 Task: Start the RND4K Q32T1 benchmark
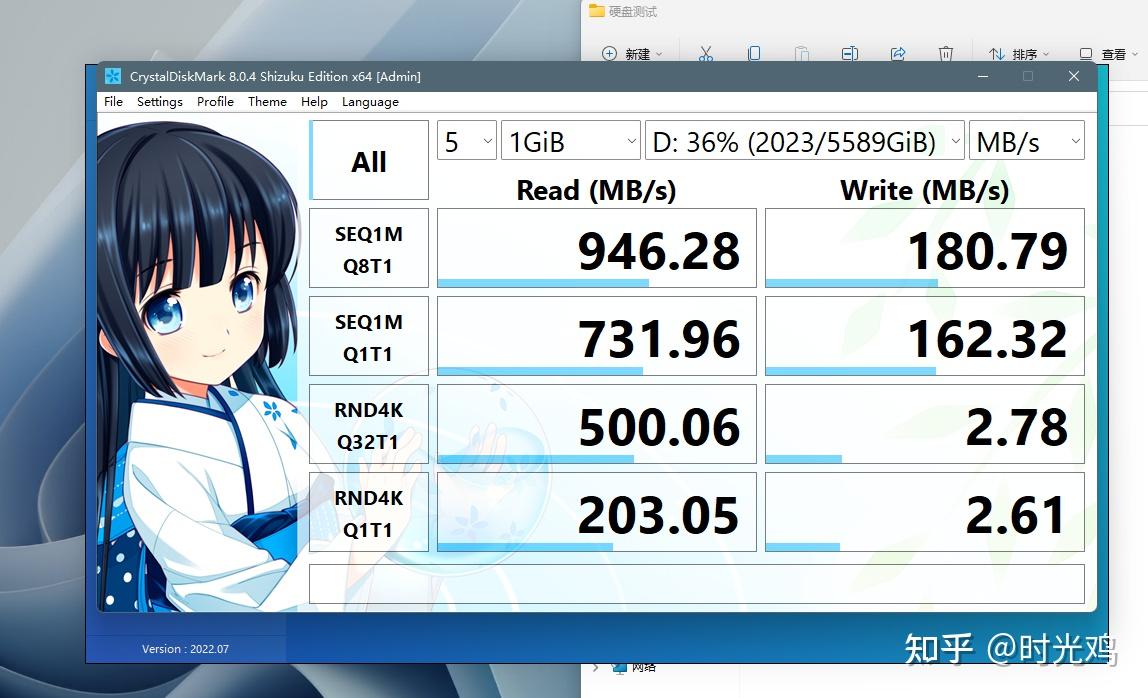point(368,424)
